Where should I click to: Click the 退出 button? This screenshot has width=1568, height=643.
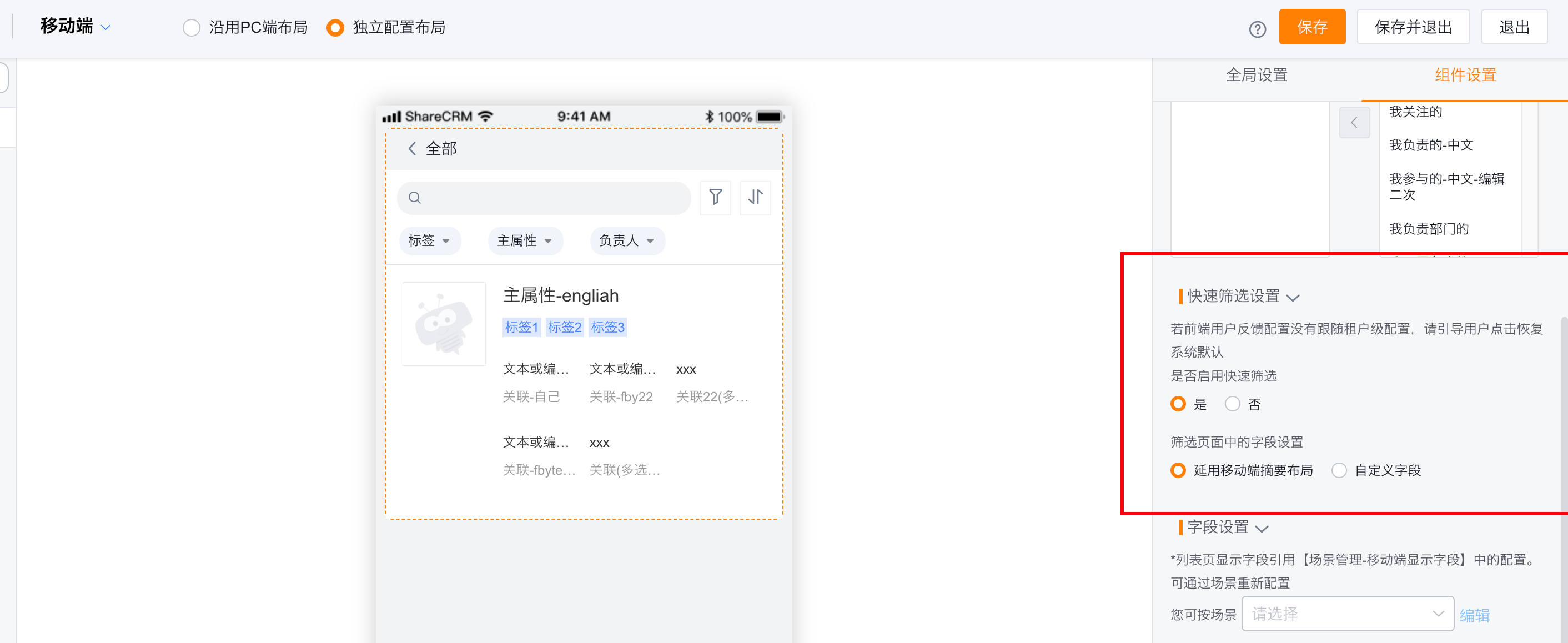pos(1514,27)
